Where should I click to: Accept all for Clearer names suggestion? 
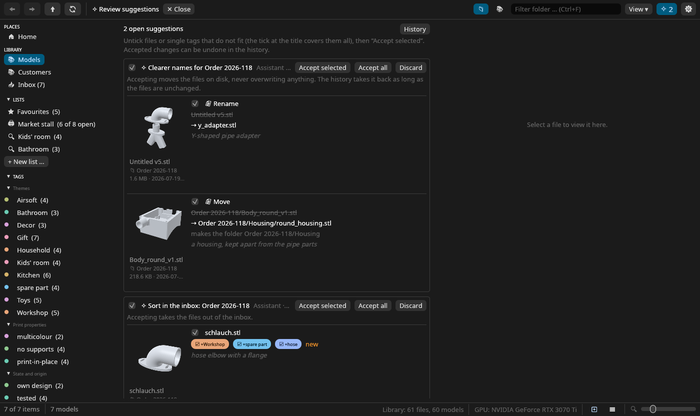(373, 68)
